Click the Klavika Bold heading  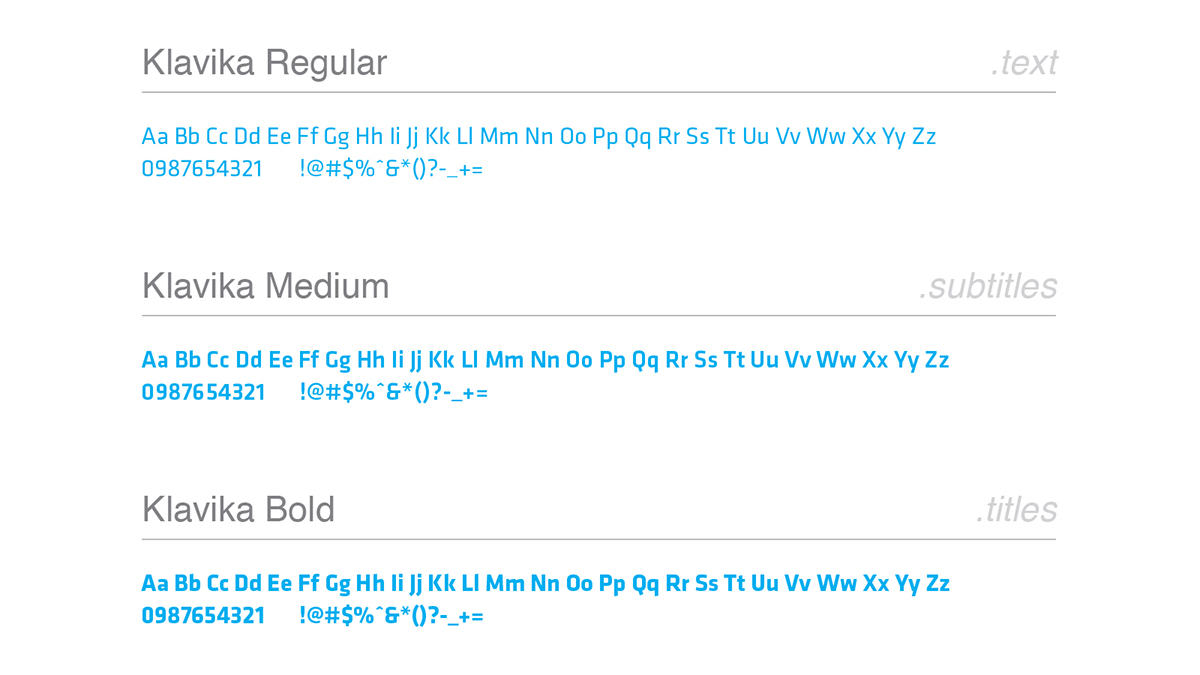pos(238,510)
